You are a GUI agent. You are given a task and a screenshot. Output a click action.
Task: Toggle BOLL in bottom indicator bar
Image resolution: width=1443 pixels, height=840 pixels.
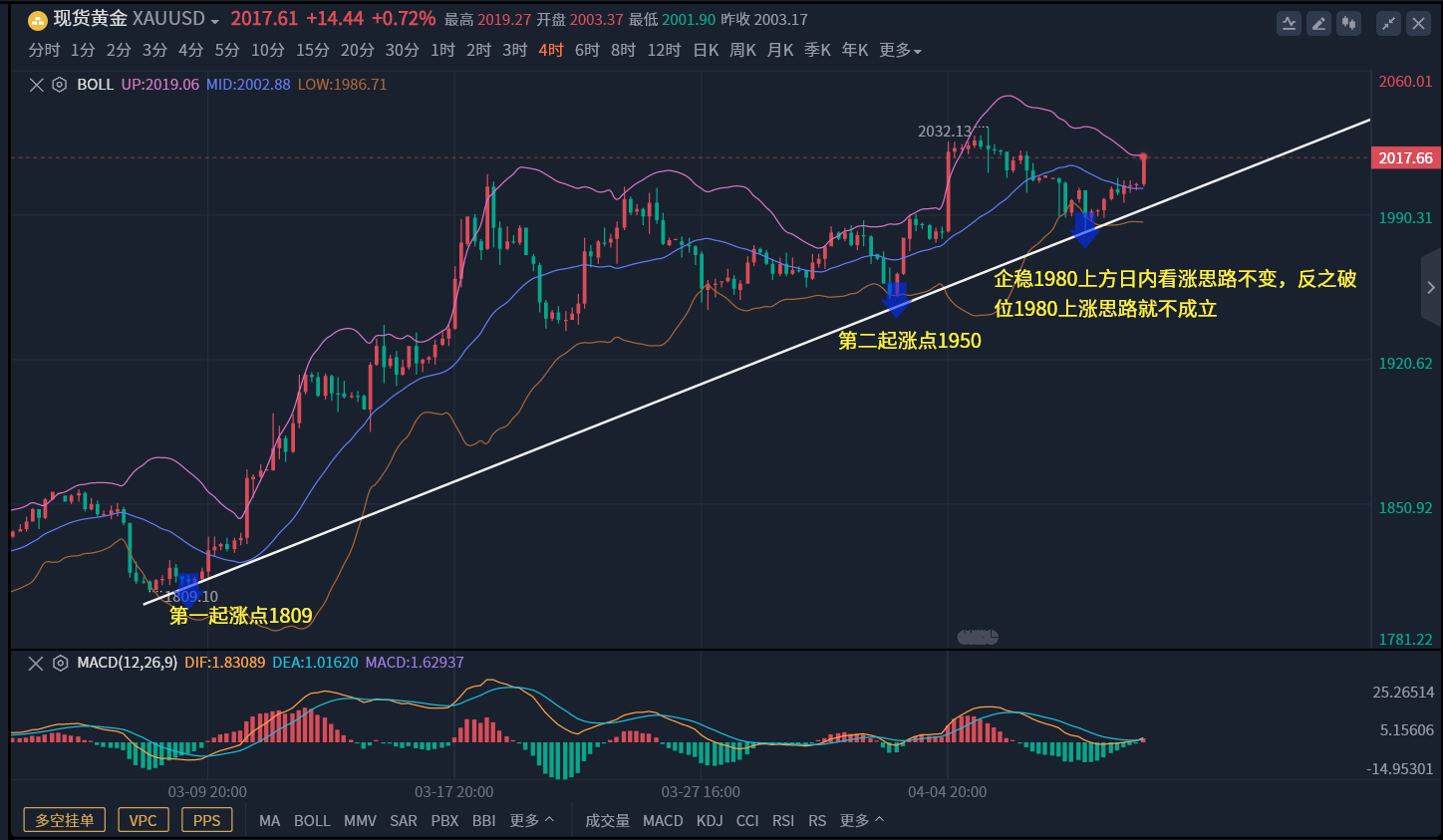(x=312, y=820)
